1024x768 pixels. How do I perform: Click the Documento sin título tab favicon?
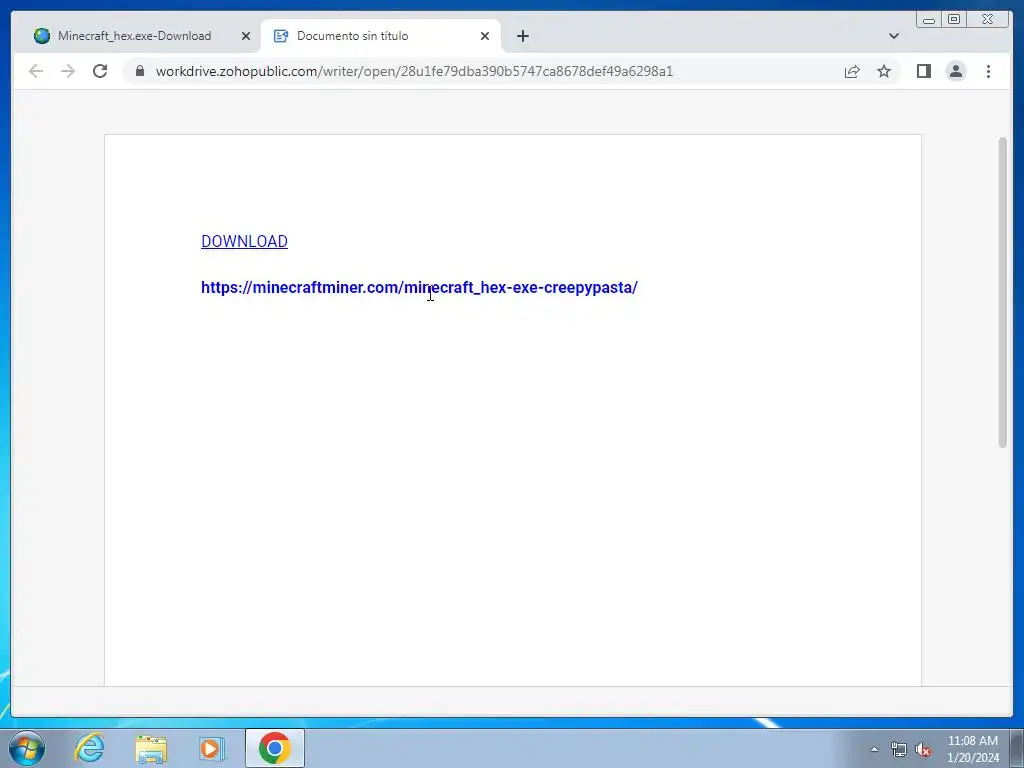[x=281, y=36]
